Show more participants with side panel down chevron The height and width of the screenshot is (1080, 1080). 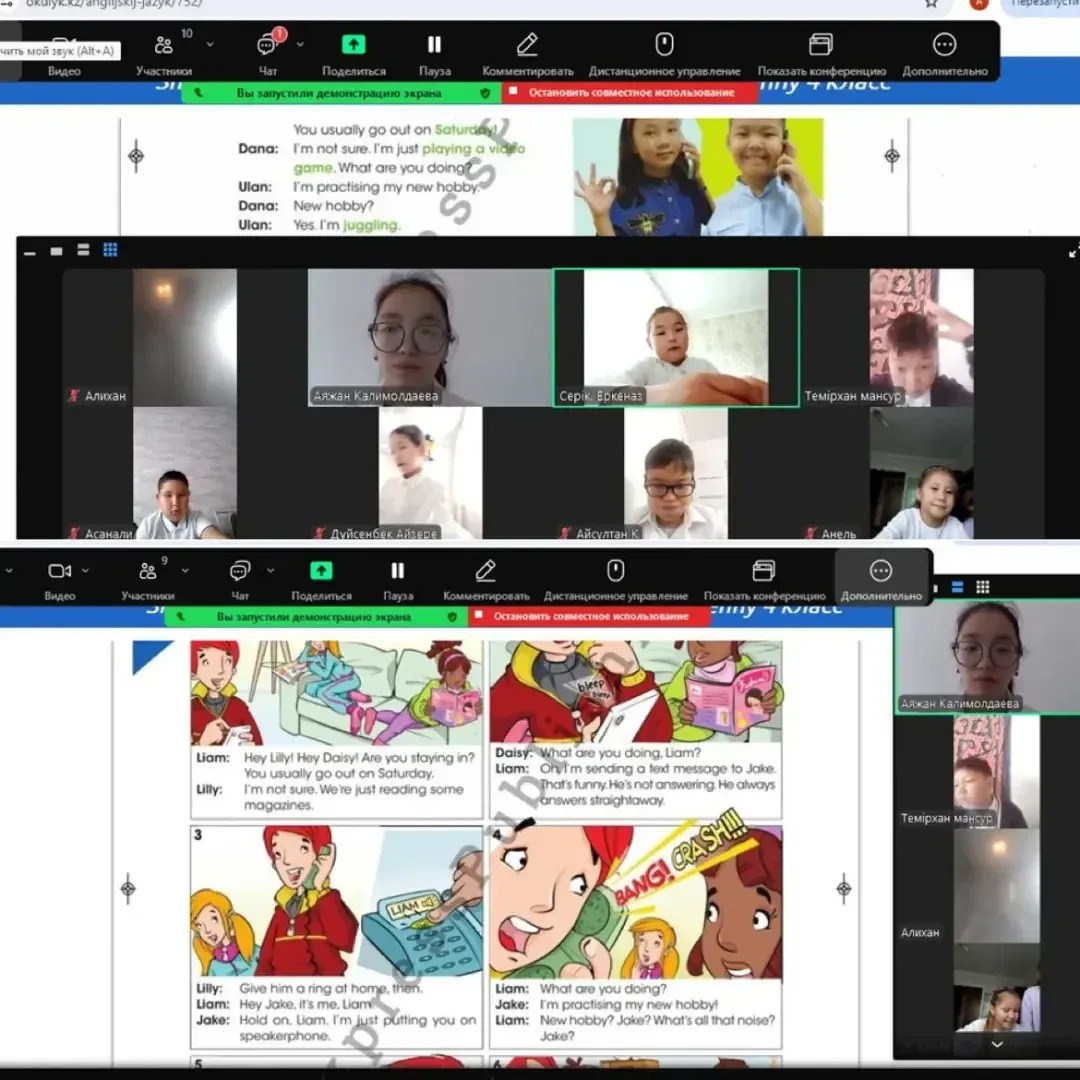point(997,1045)
